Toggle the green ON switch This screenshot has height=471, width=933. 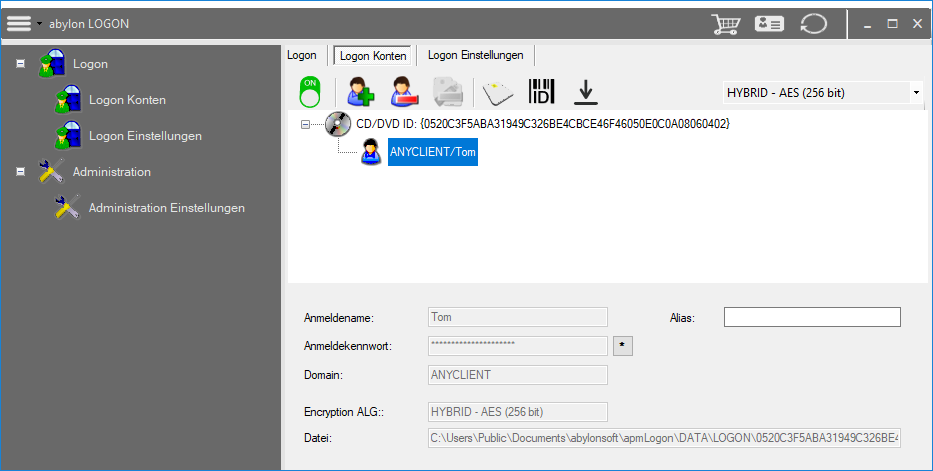tap(310, 92)
